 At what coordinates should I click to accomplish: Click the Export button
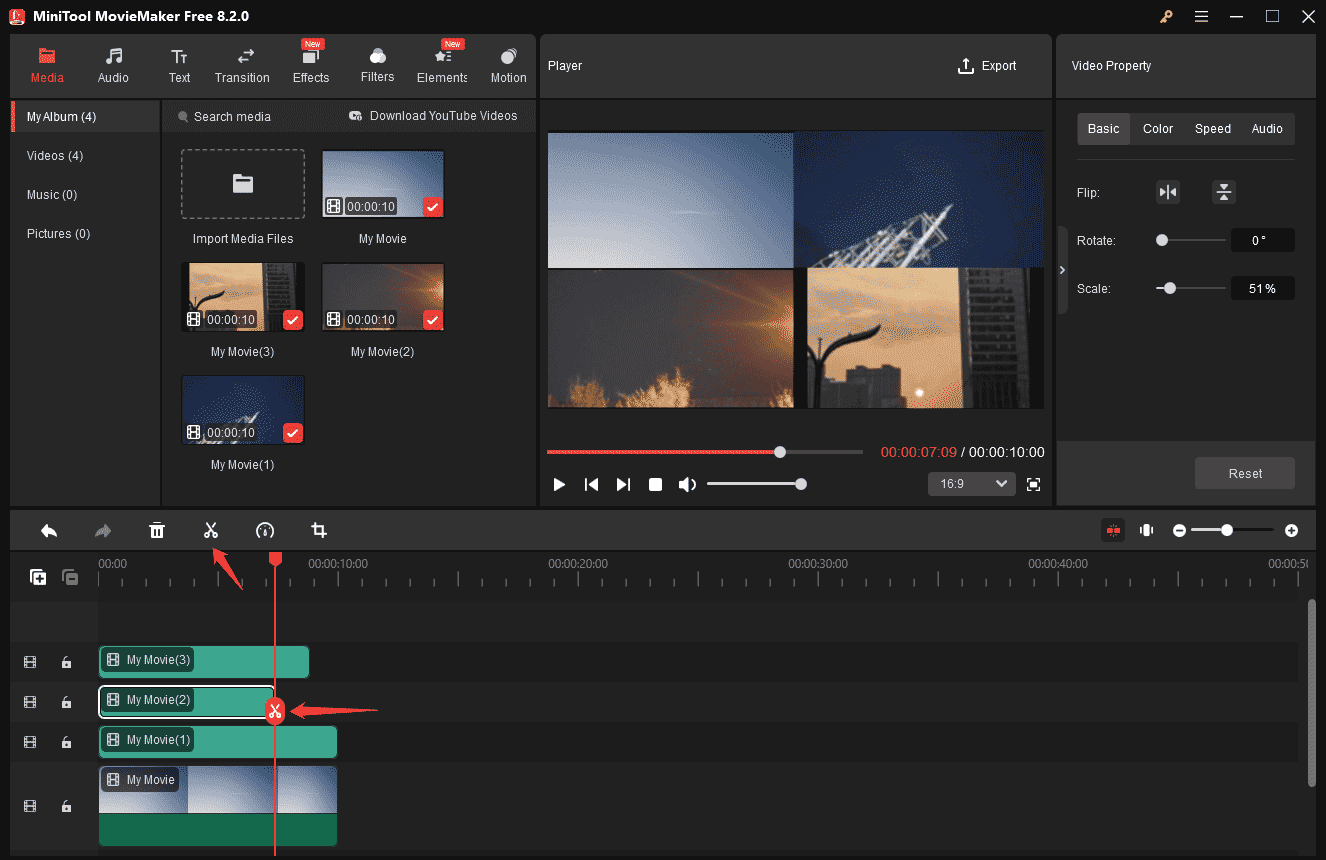coord(987,66)
